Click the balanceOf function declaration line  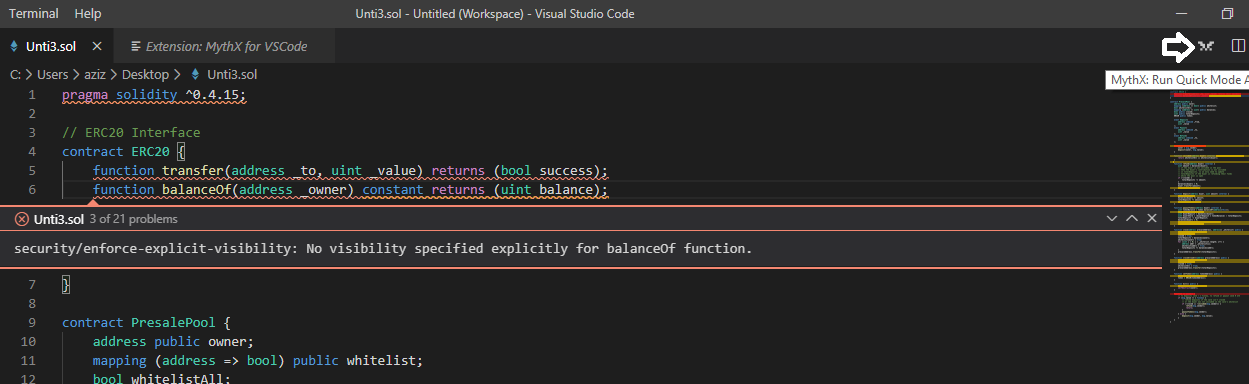(350, 190)
